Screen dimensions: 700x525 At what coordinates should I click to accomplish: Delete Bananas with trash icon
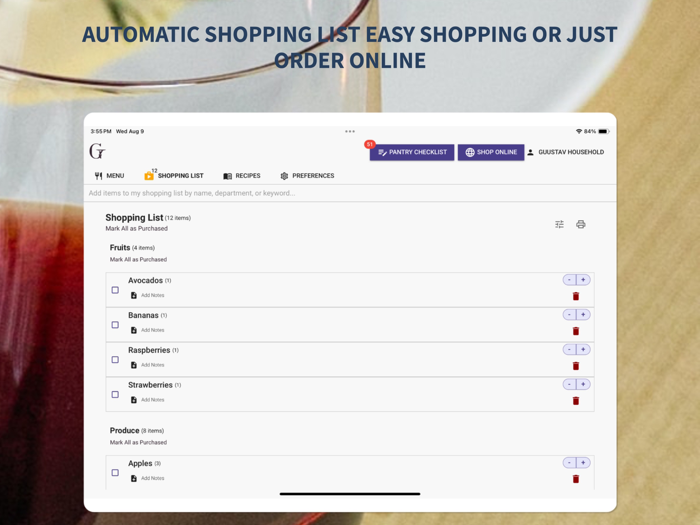click(576, 331)
